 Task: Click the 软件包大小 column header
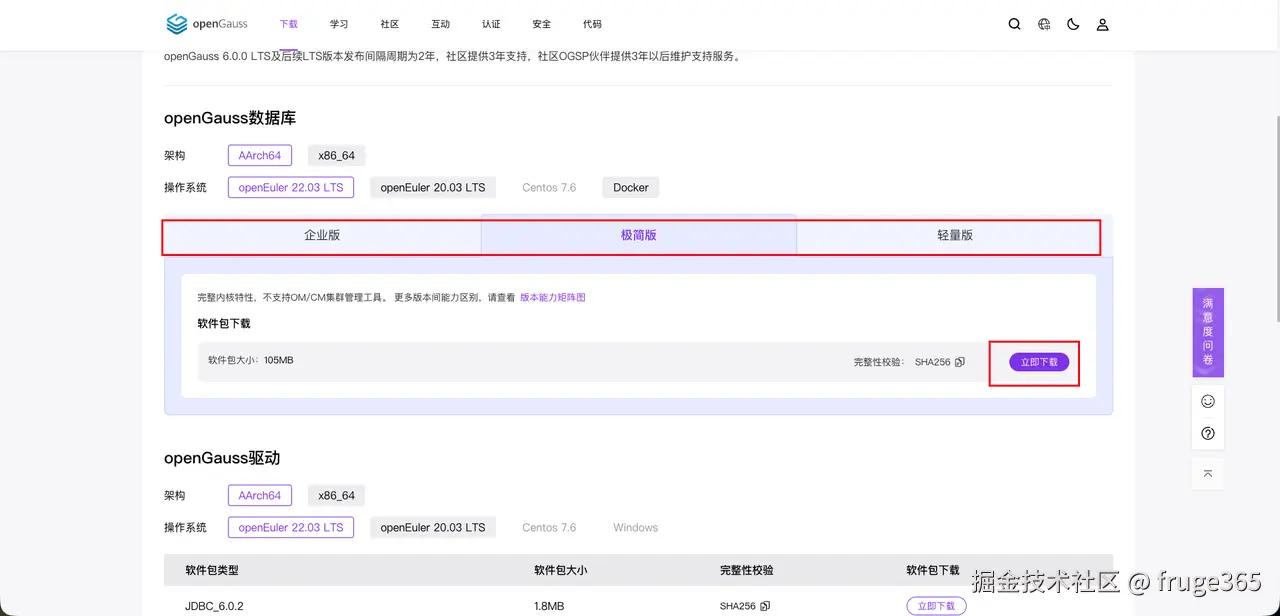(x=561, y=570)
